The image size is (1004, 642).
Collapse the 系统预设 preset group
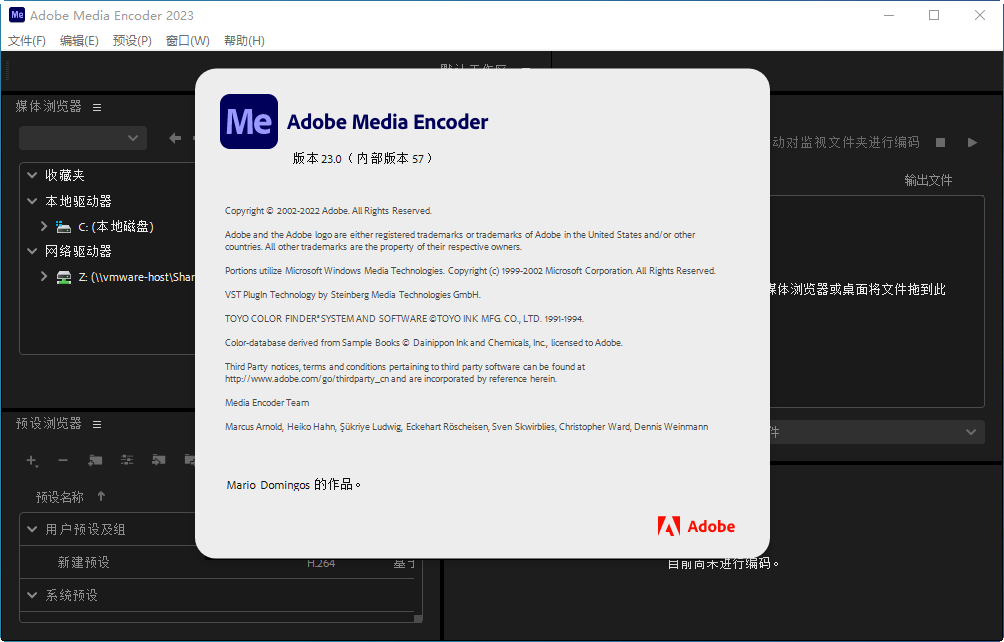31,594
